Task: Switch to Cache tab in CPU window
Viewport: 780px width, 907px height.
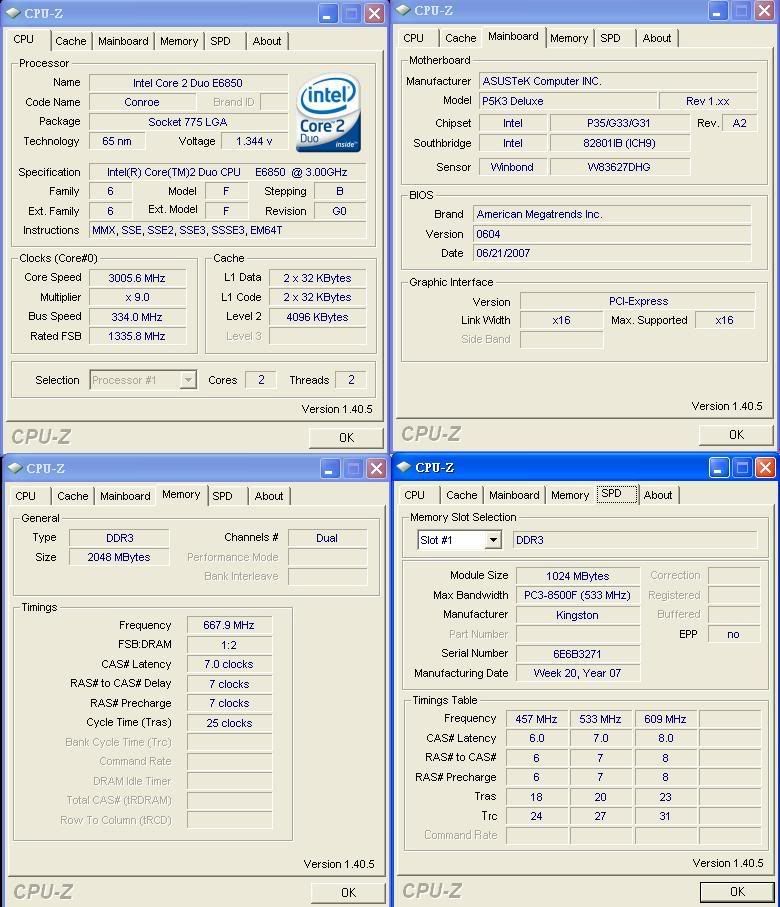Action: (x=71, y=41)
